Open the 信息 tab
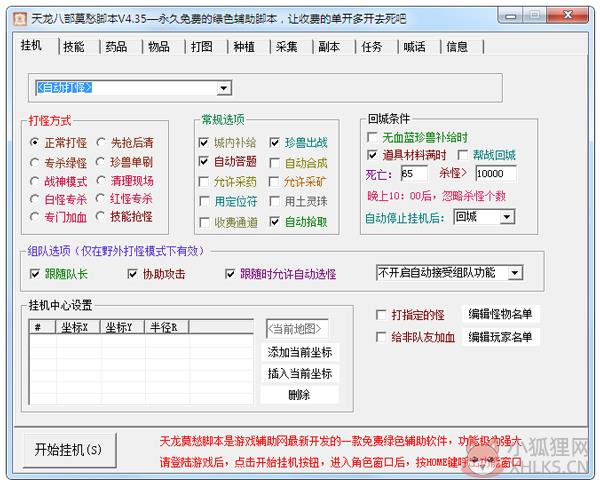 [457, 47]
